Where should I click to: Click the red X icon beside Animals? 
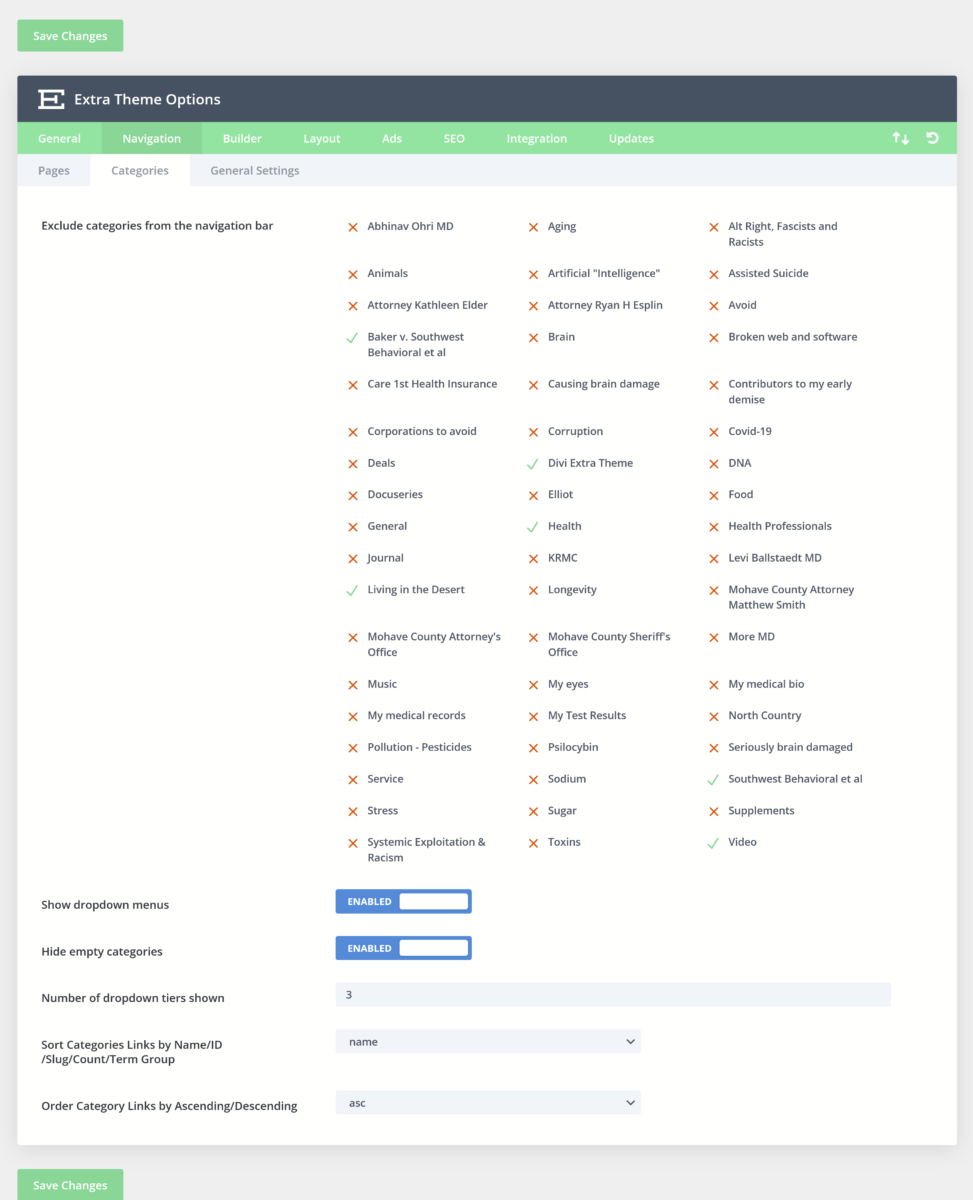(x=352, y=273)
